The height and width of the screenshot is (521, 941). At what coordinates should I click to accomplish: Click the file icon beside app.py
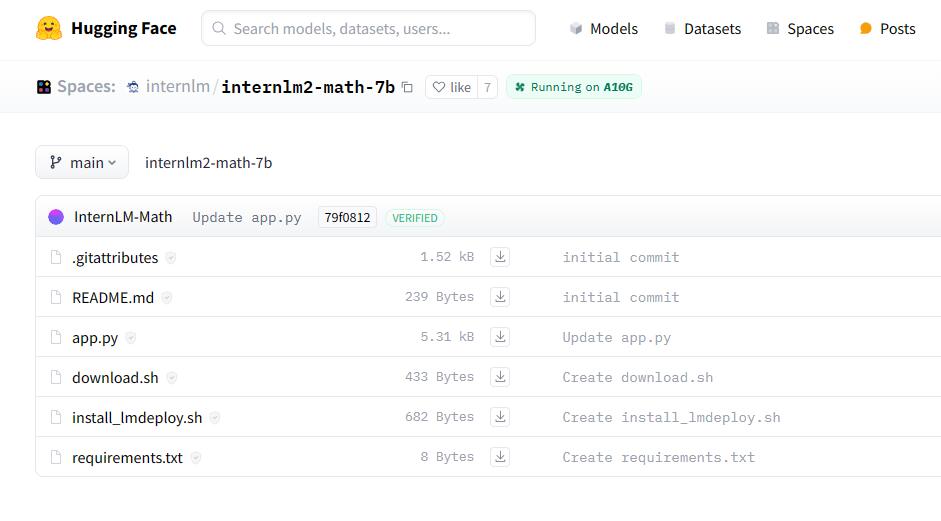[x=56, y=337]
